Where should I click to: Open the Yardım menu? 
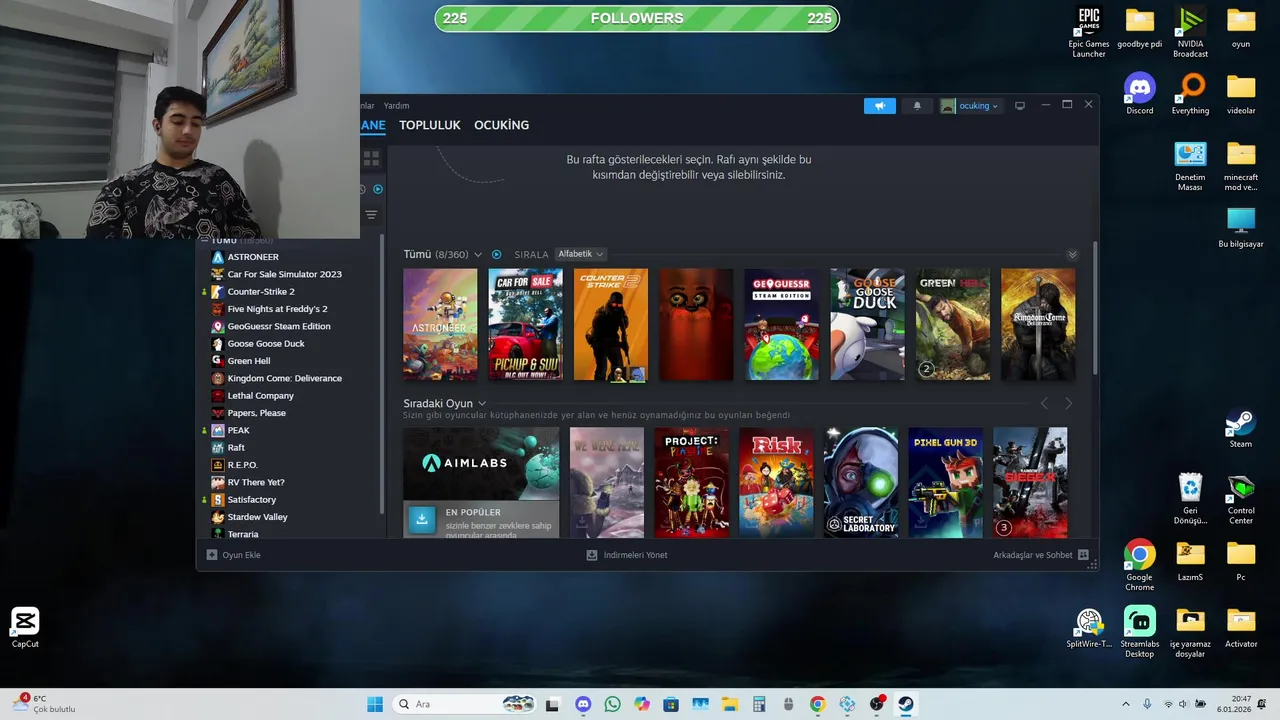397,105
